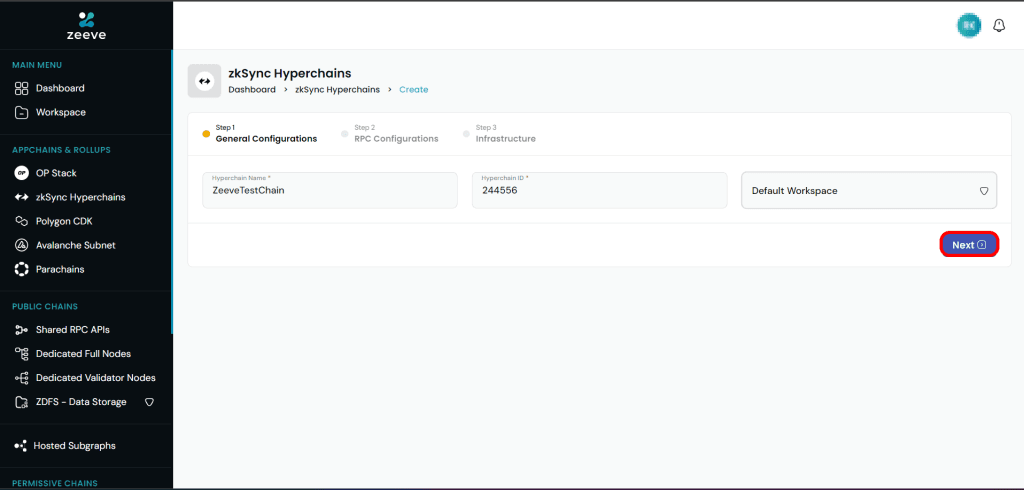Image resolution: width=1024 pixels, height=490 pixels.
Task: Click the Create breadcrumb
Action: [x=414, y=90]
